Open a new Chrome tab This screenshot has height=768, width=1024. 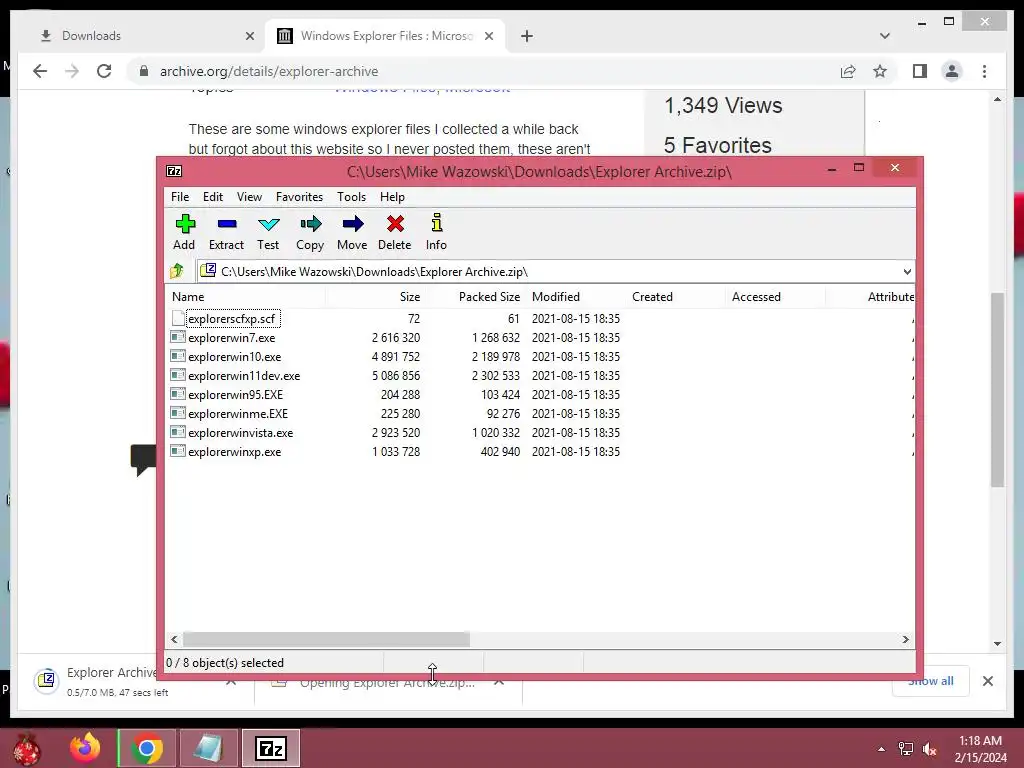click(x=527, y=36)
